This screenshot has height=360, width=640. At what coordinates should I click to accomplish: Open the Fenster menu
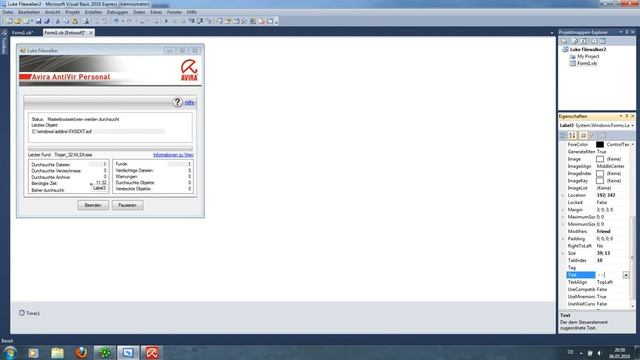click(x=174, y=12)
